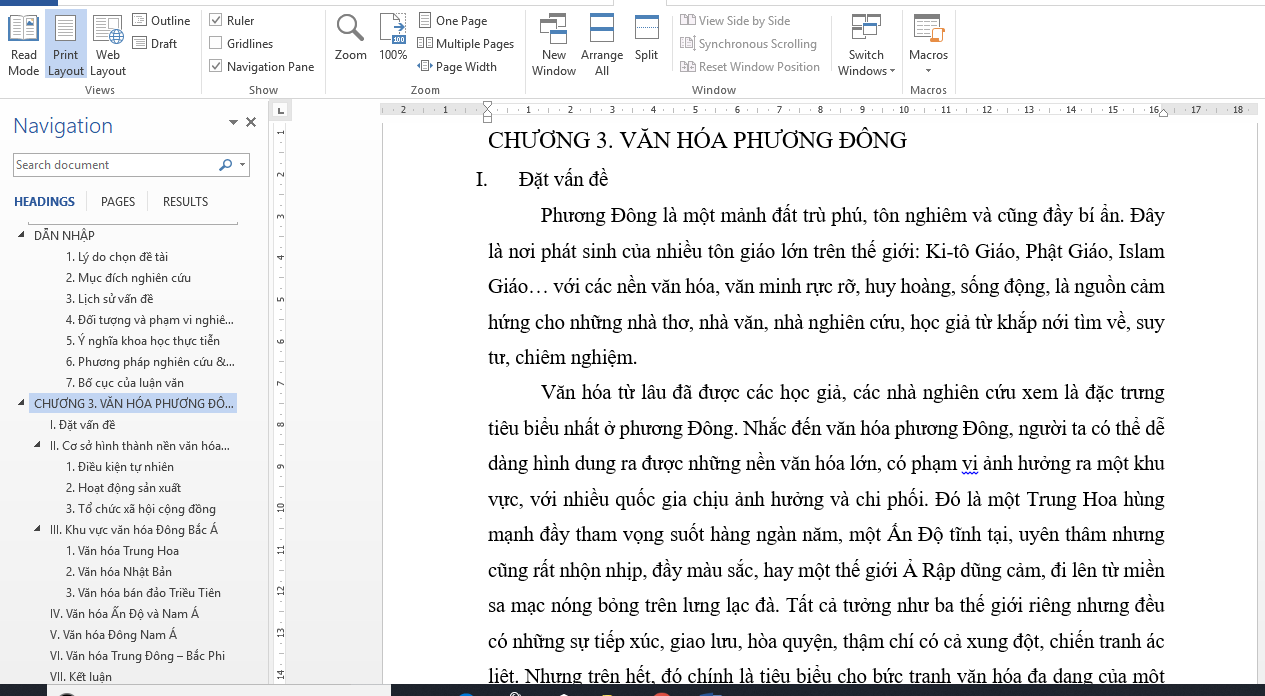Set zoom to 100%

click(393, 38)
